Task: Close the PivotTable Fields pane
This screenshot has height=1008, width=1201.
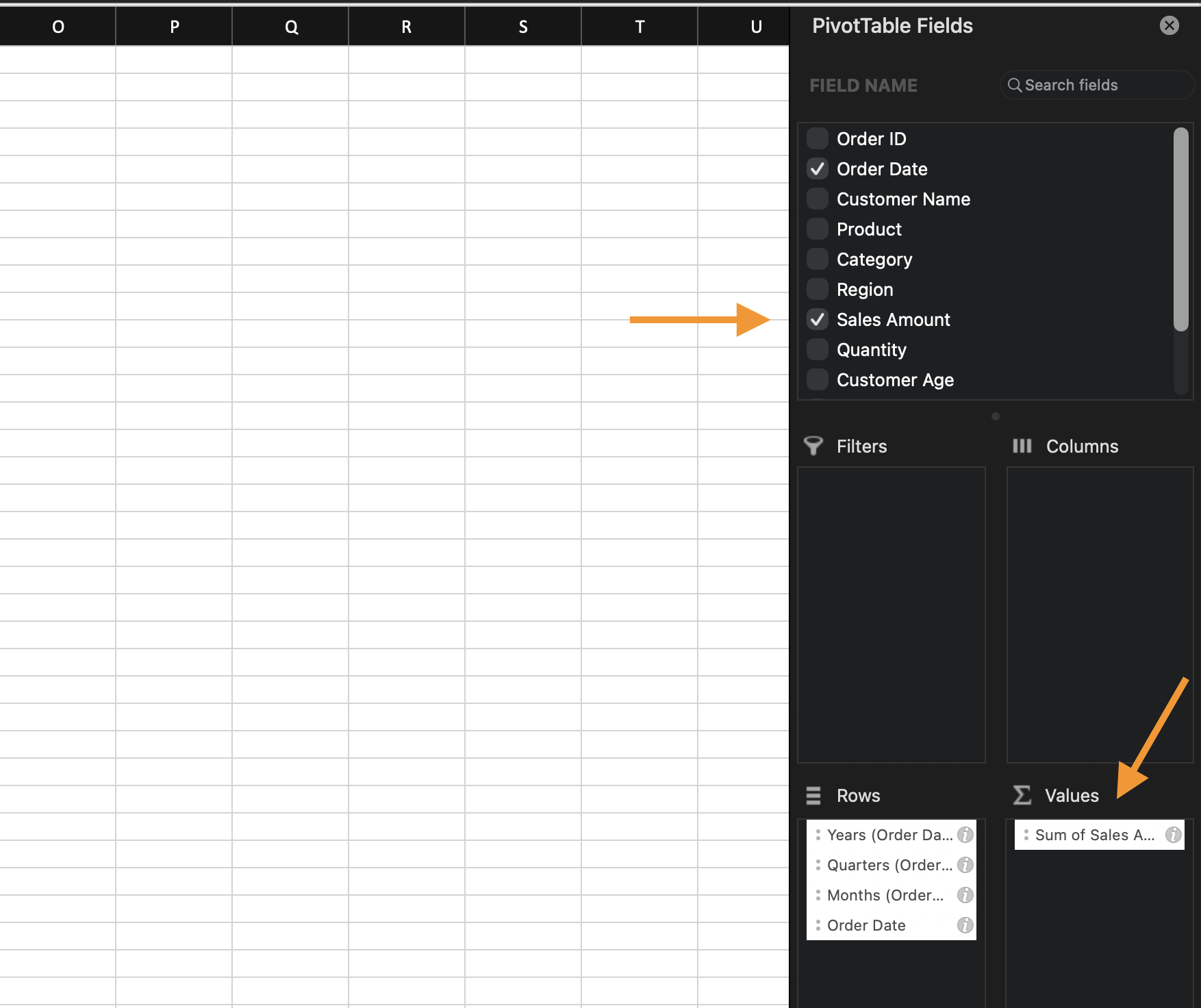Action: coord(1169,26)
